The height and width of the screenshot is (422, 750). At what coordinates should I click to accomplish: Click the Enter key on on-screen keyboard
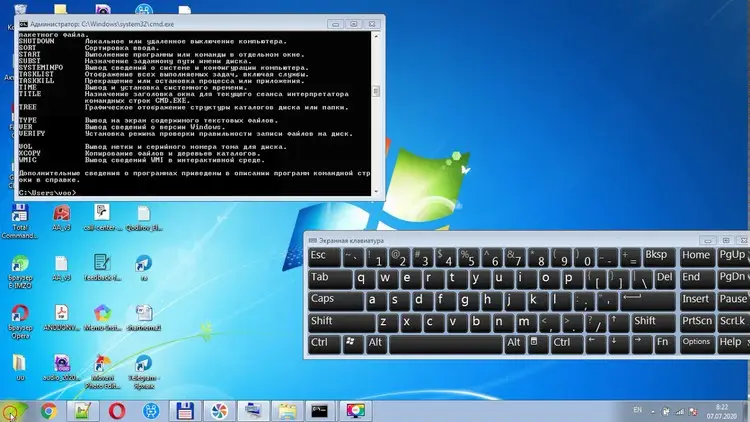(x=648, y=300)
